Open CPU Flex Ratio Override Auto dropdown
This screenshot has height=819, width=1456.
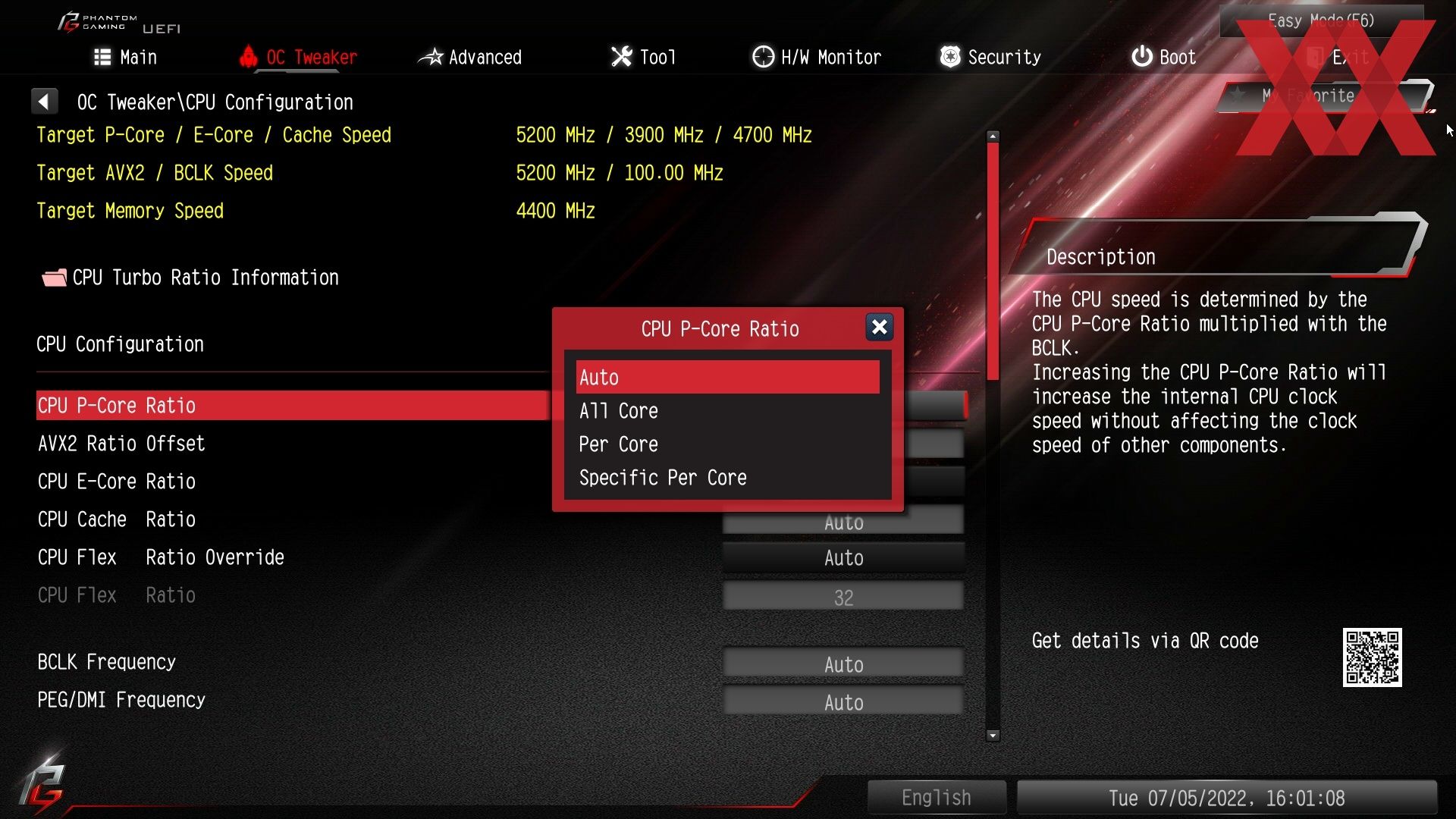click(843, 558)
